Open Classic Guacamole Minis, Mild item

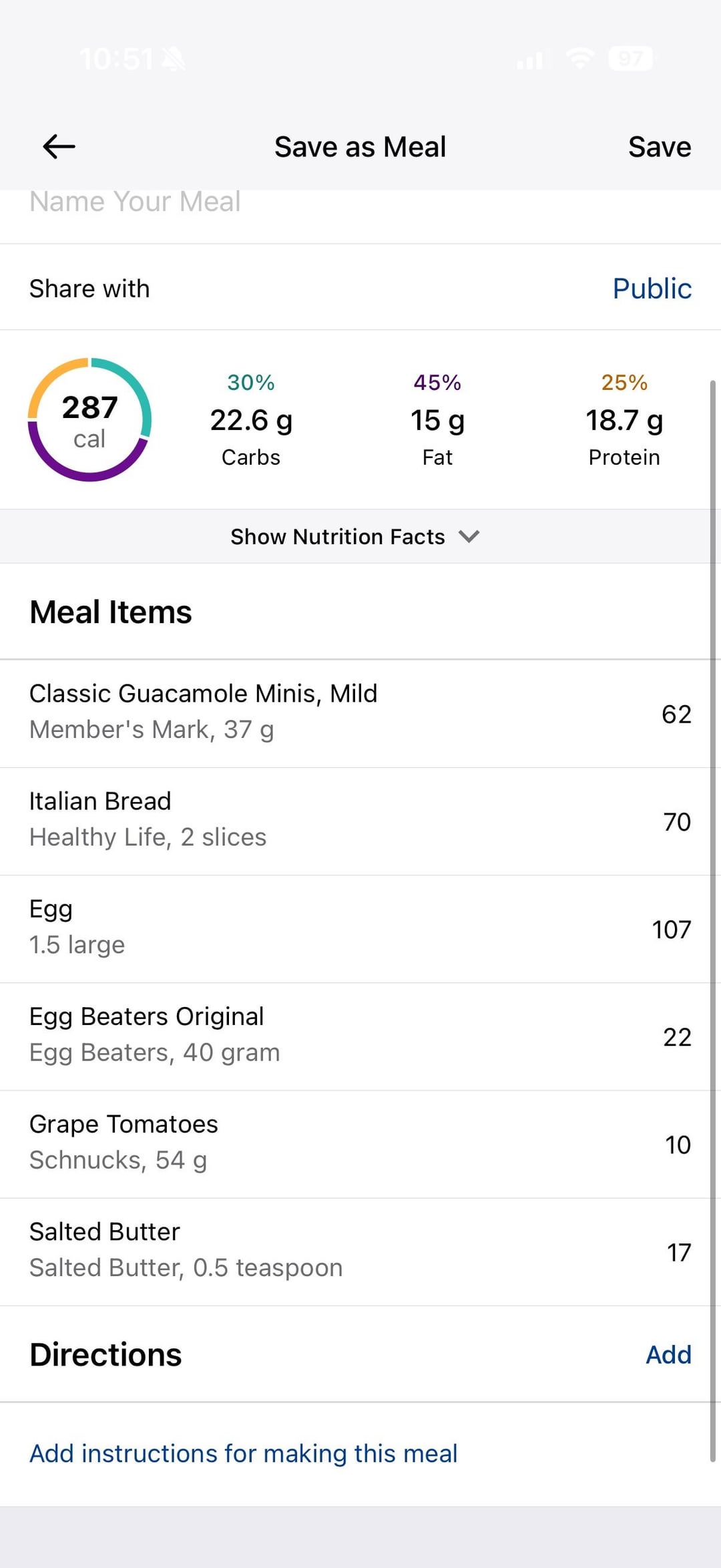click(203, 712)
